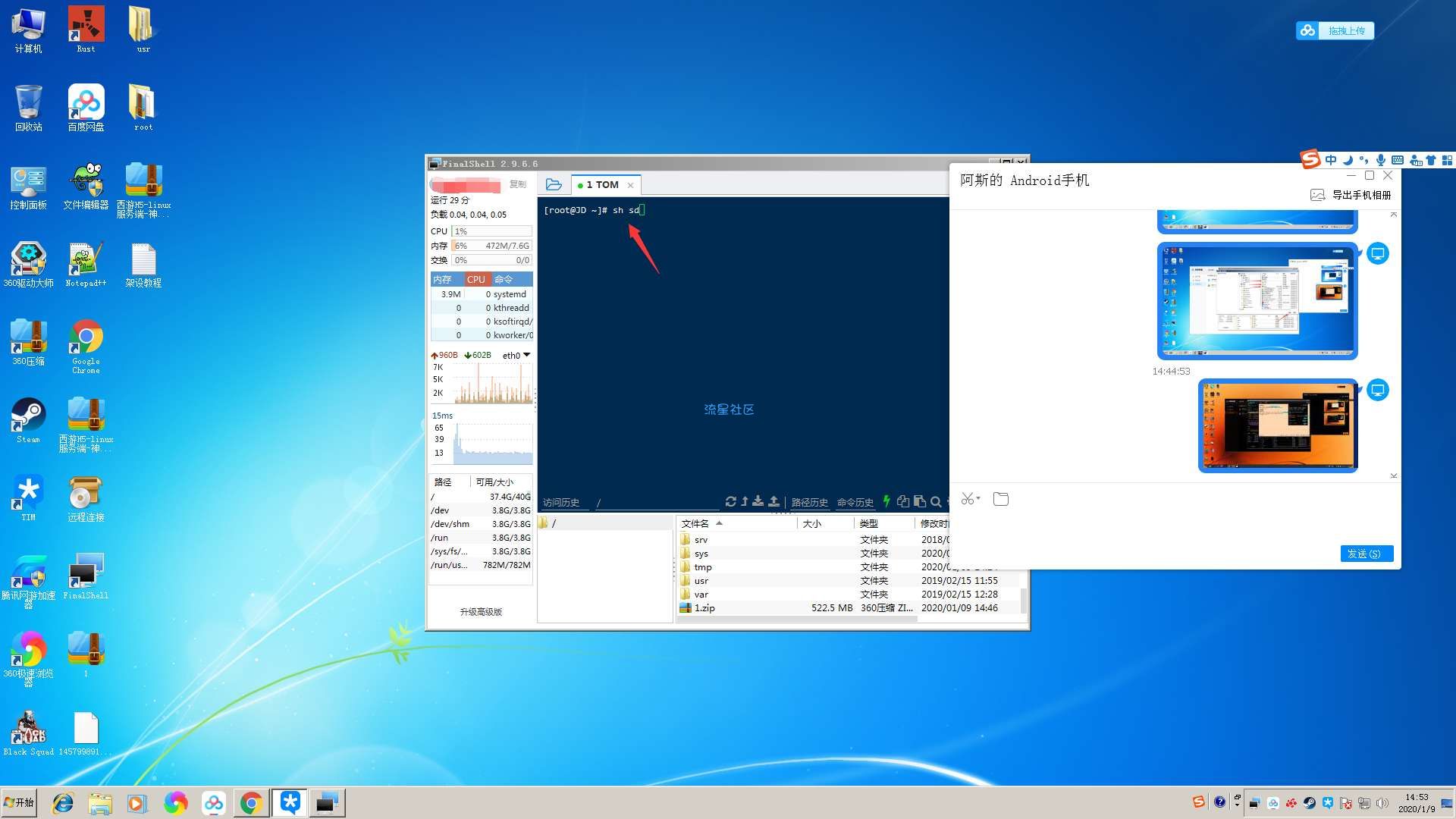Toggle Sogou moon half-width mode icon
1456x819 pixels.
point(1348,160)
